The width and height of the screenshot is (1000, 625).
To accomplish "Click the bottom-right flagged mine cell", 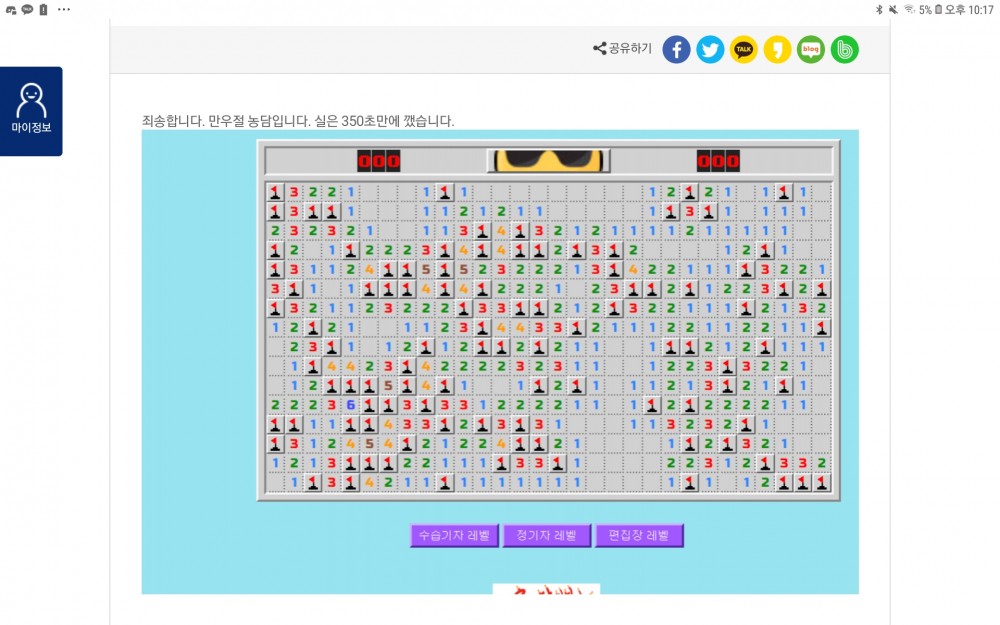I will tap(822, 483).
